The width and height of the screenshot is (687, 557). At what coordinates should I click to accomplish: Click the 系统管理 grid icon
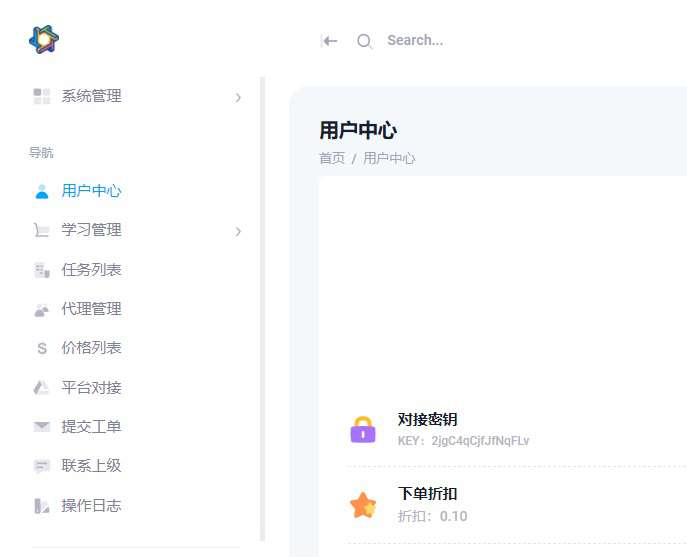[42, 96]
